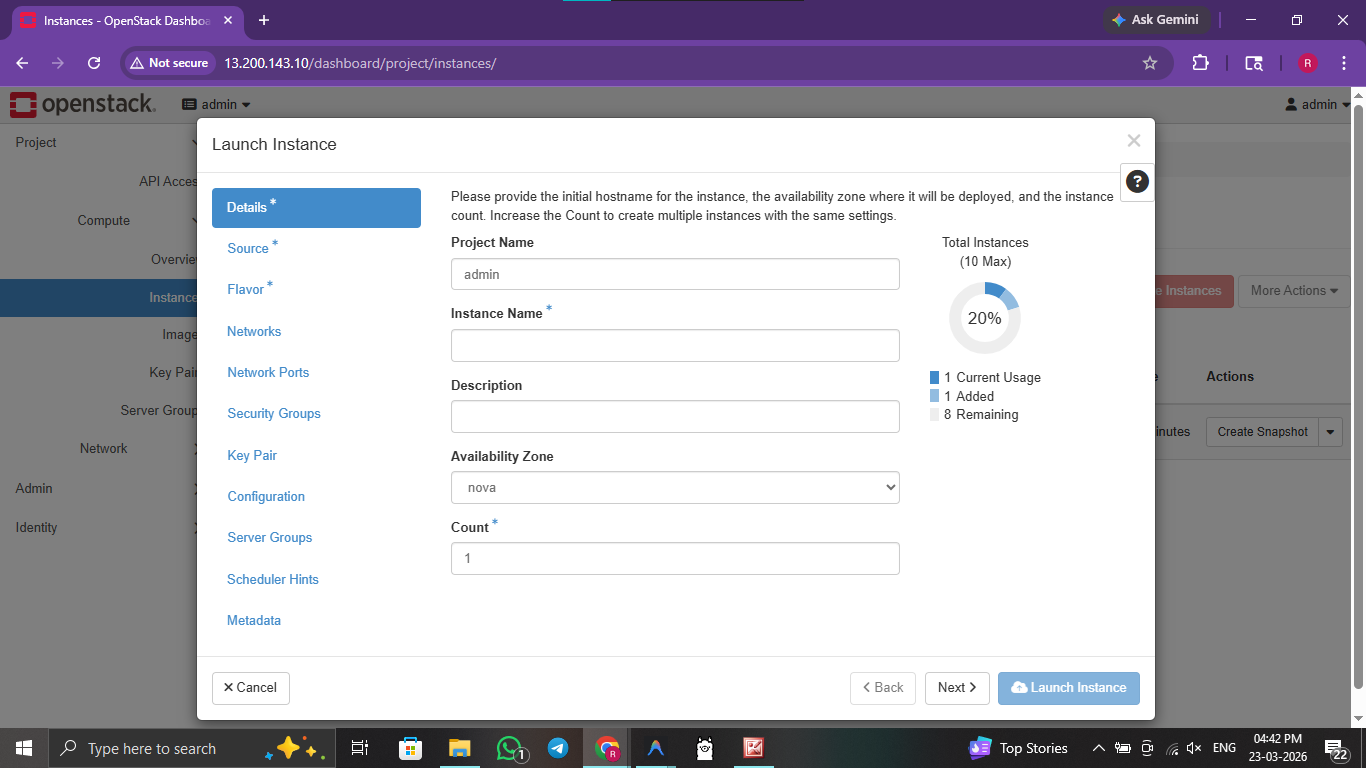Open WhatsApp from the taskbar
Screen dimensions: 1366x768
point(509,748)
